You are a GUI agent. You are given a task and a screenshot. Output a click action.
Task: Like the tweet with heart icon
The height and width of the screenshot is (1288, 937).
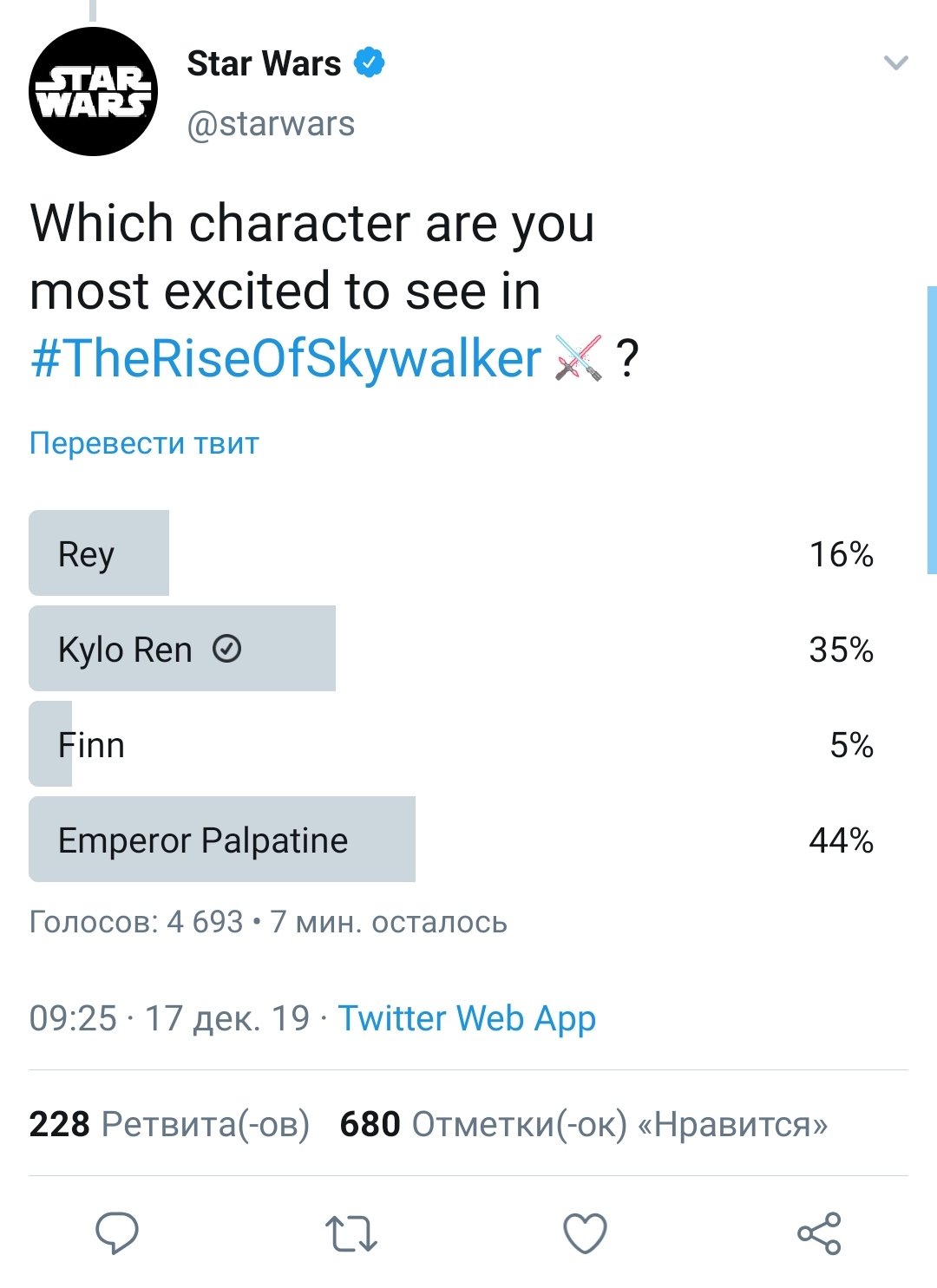(x=586, y=1233)
